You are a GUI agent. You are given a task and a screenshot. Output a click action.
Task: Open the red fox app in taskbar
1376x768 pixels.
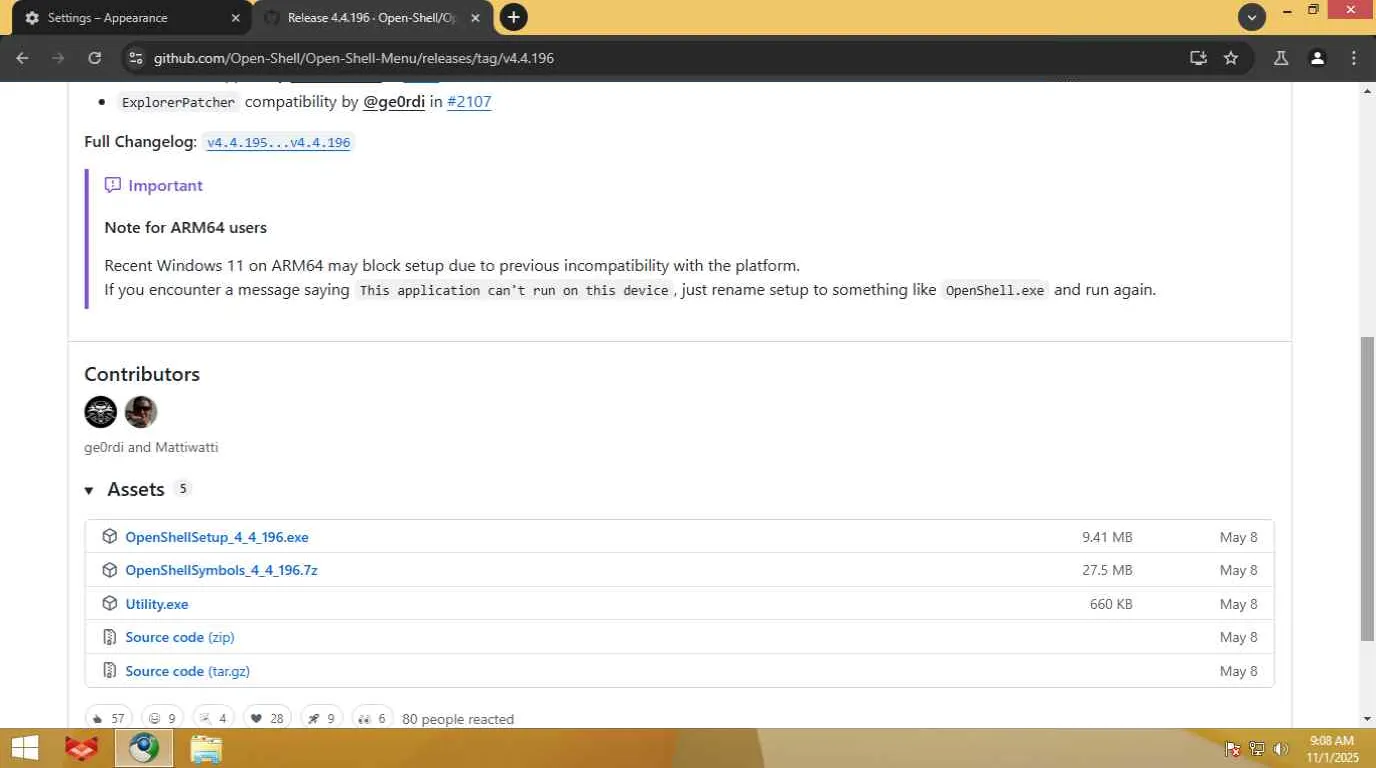[82, 749]
